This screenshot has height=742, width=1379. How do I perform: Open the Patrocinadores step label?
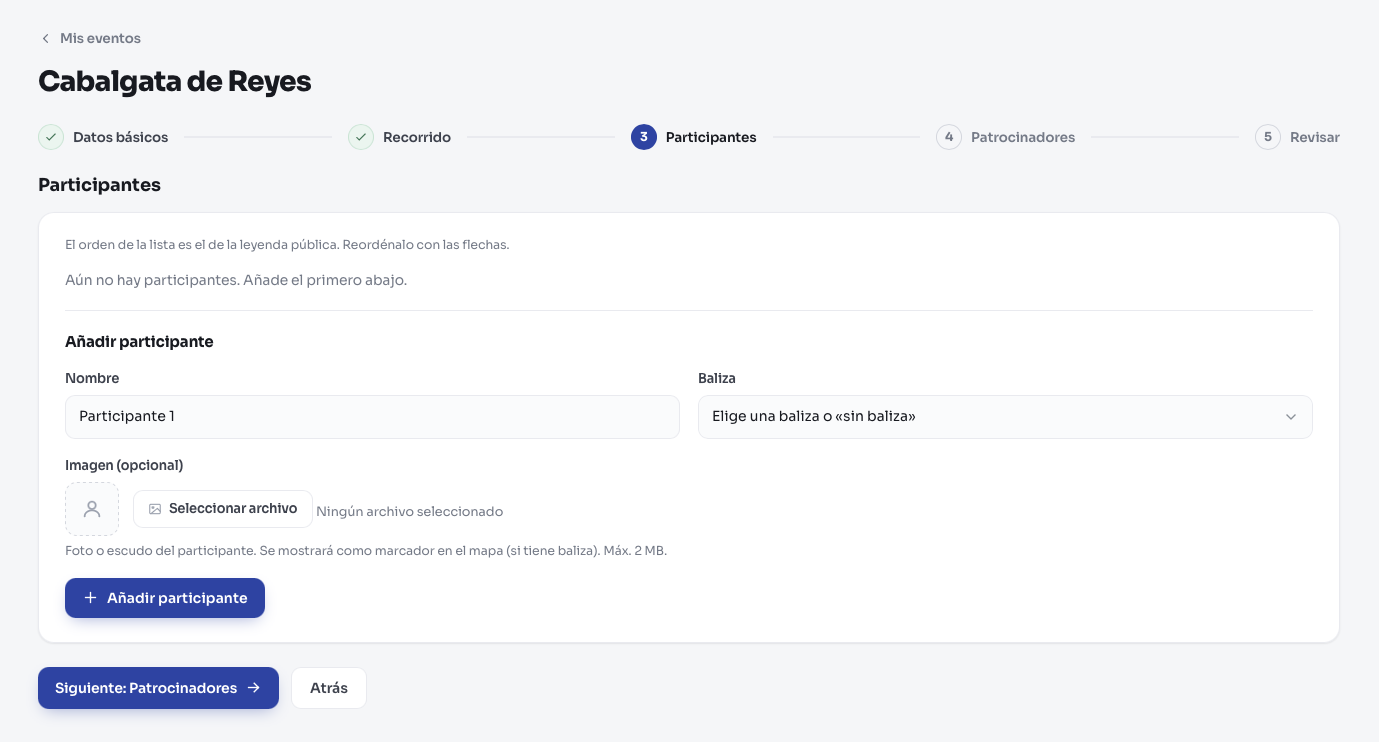tap(1023, 137)
